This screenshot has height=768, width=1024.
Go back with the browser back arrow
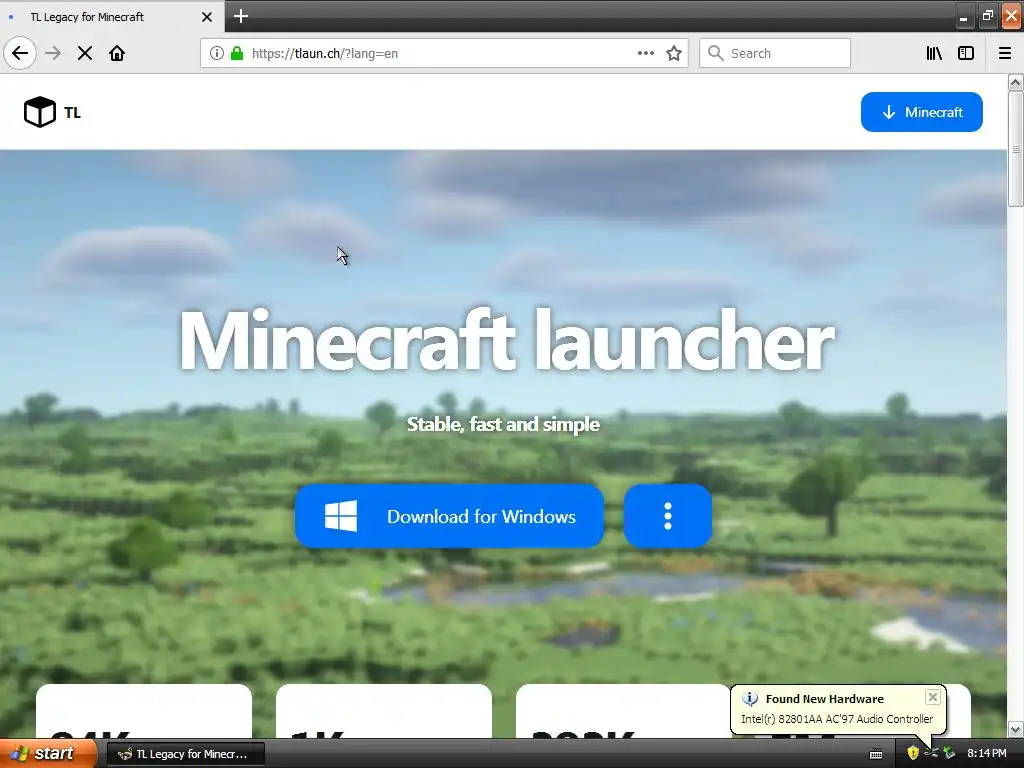tap(20, 53)
